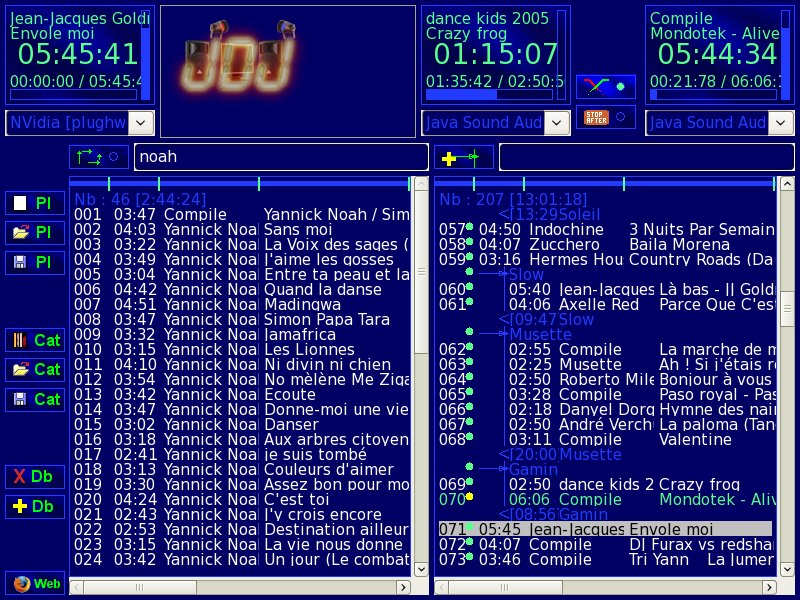
Task: Click the yellow plus add-to-playlist button
Action: tap(464, 157)
